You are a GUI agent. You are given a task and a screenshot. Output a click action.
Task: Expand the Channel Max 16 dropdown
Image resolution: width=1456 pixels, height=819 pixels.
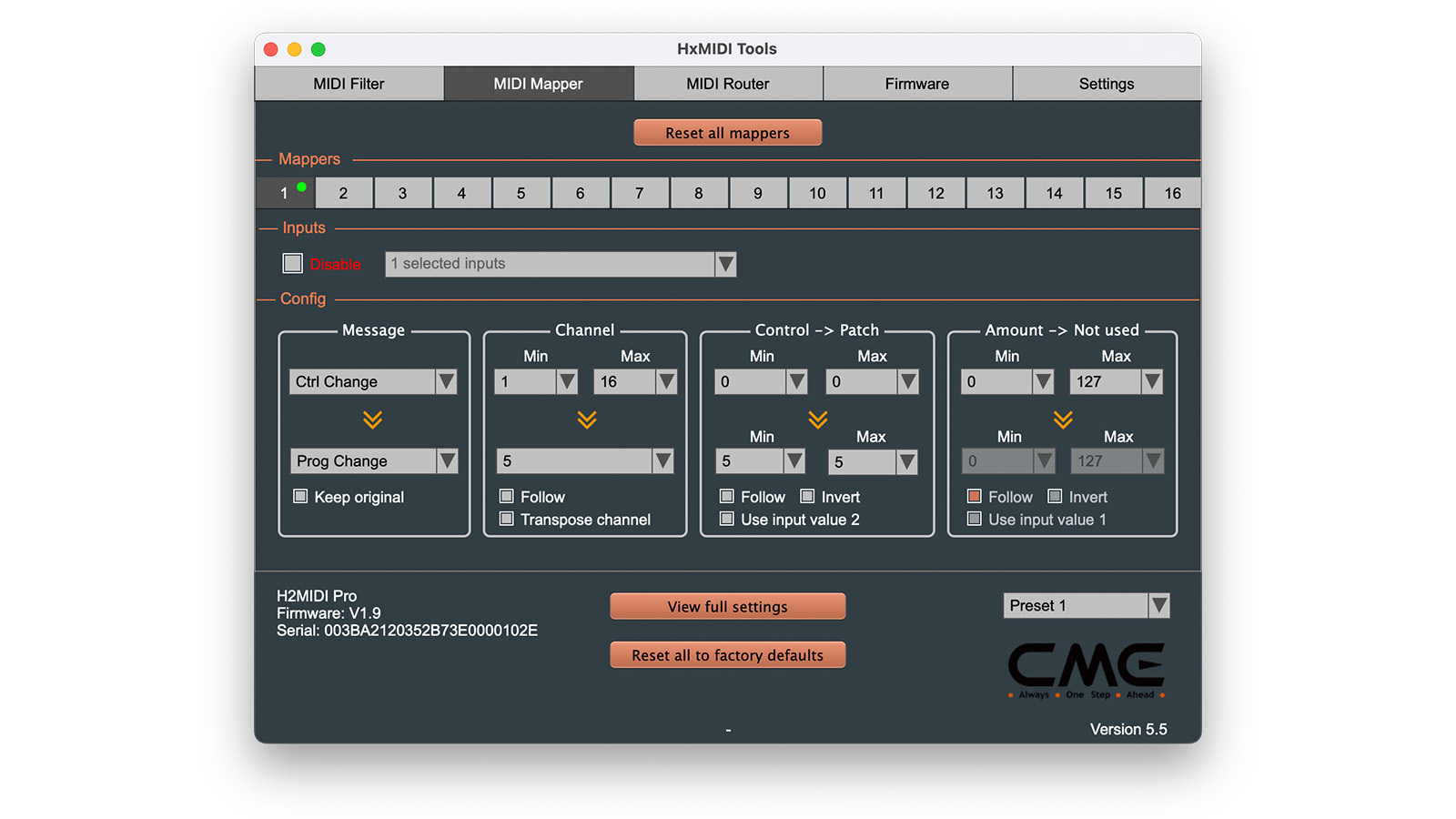point(666,382)
